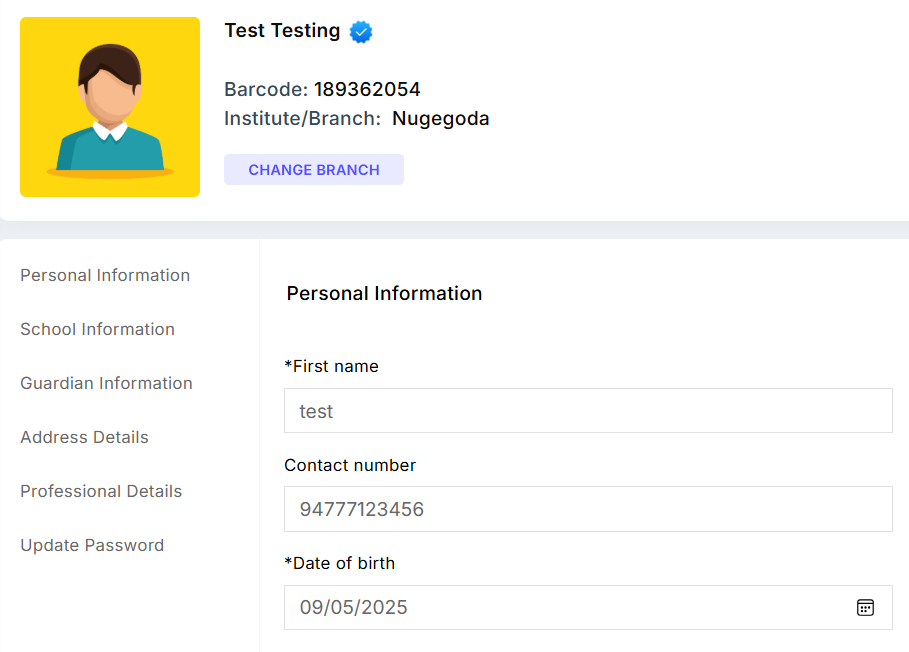Open the Professional Details section
This screenshot has height=652, width=909.
tap(101, 491)
